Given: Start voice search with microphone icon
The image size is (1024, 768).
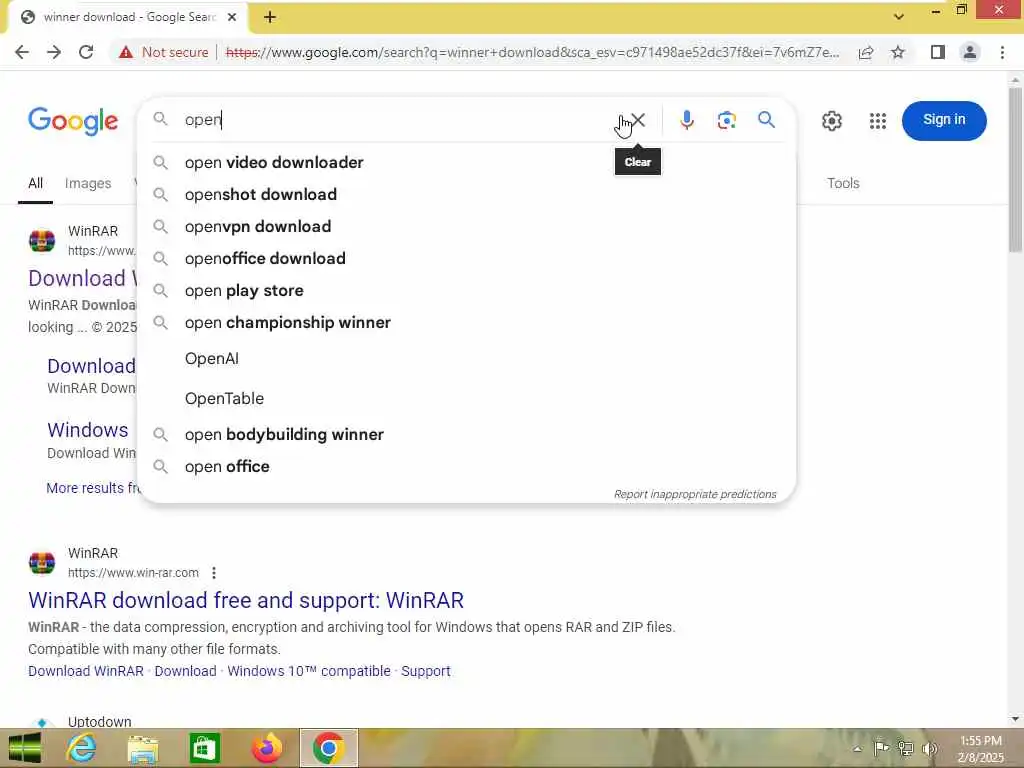Looking at the screenshot, I should coord(686,120).
